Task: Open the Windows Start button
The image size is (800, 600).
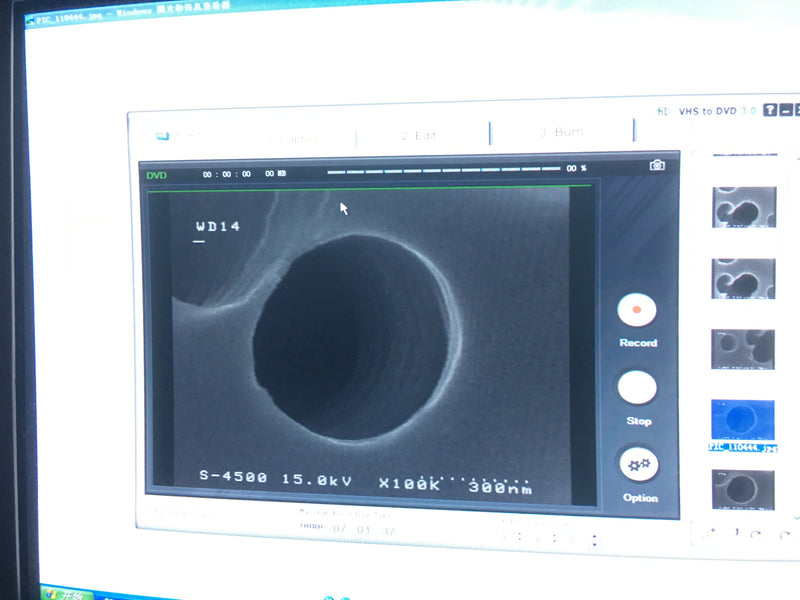Action: click(x=66, y=594)
